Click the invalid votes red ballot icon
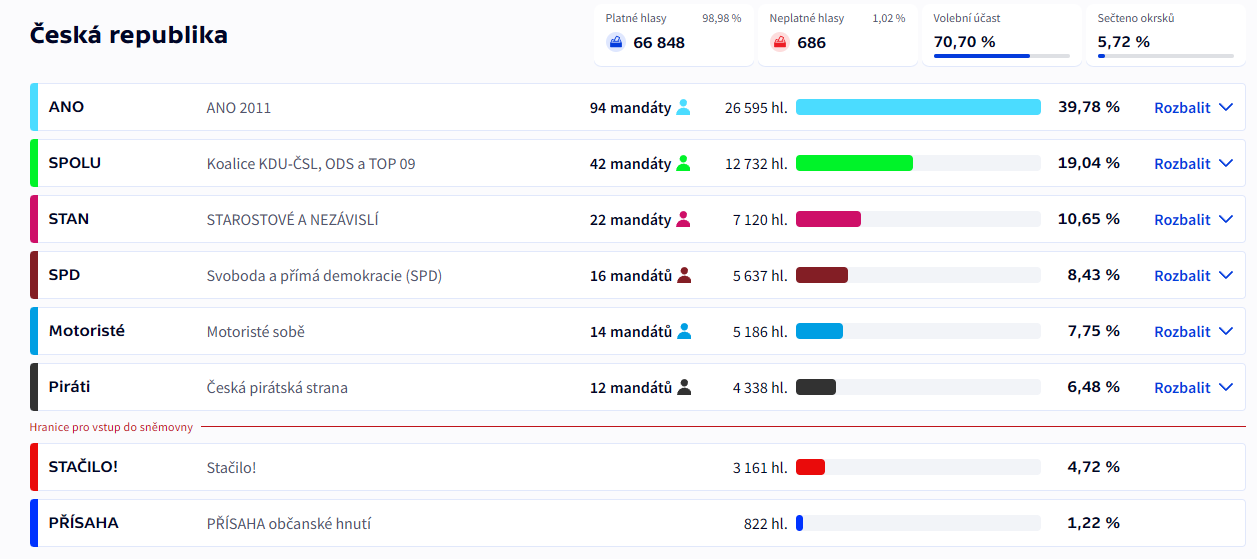The height and width of the screenshot is (559, 1257). click(x=780, y=42)
